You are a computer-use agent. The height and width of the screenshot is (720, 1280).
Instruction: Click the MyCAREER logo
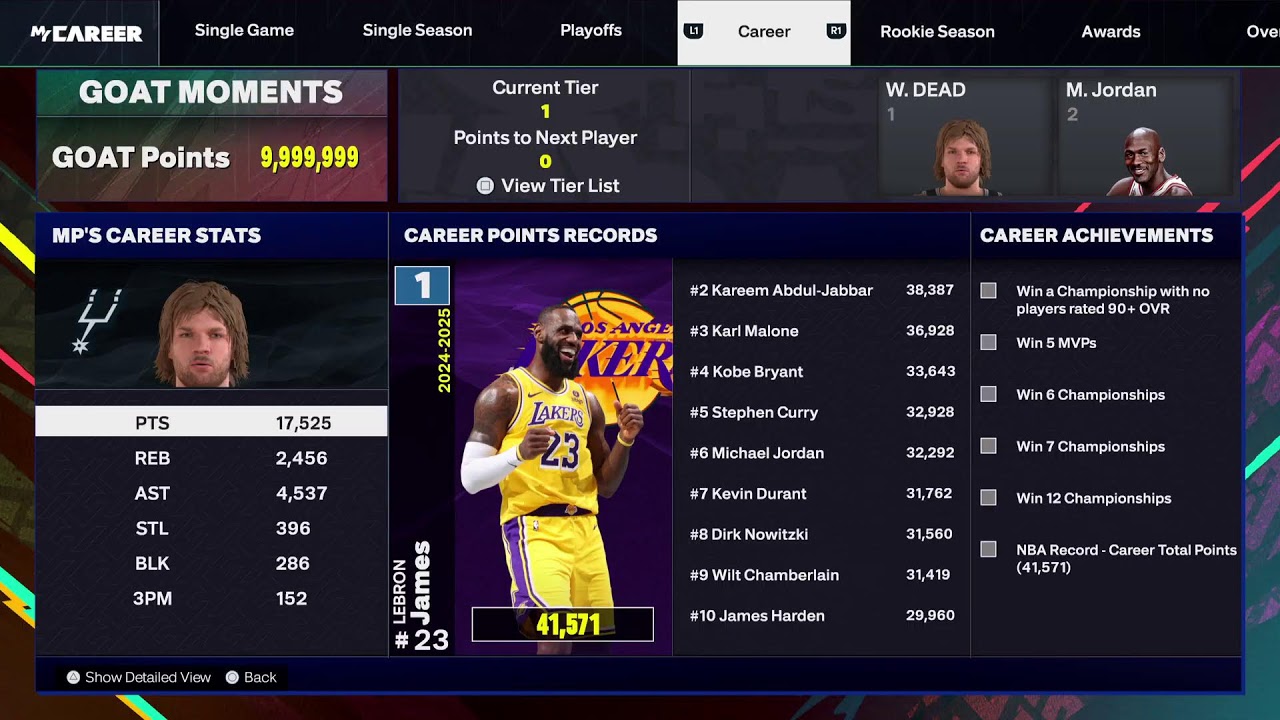point(86,33)
